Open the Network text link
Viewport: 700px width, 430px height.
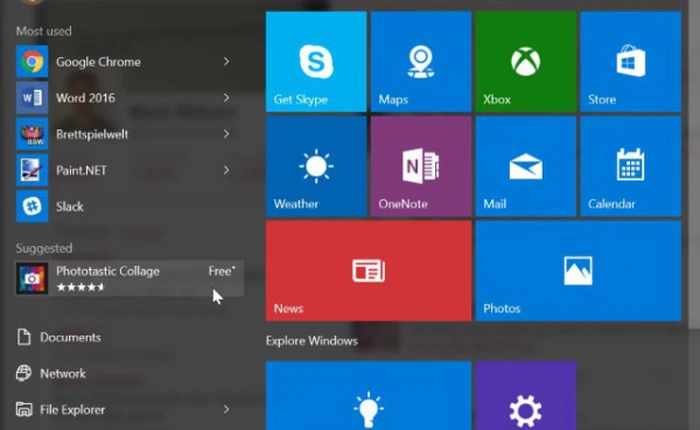click(62, 373)
